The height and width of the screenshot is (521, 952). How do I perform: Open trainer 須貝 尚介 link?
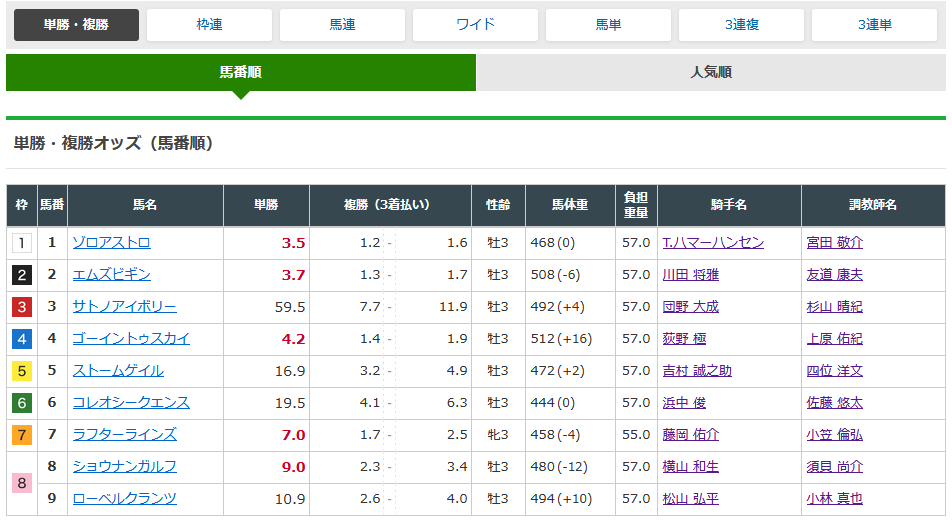(835, 466)
